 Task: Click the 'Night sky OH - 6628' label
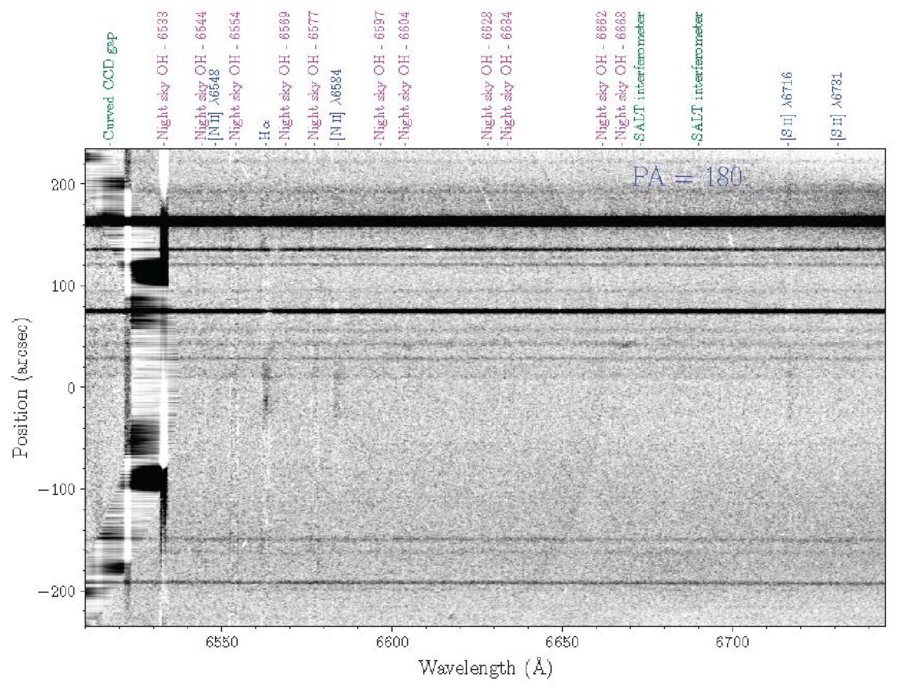(x=487, y=76)
